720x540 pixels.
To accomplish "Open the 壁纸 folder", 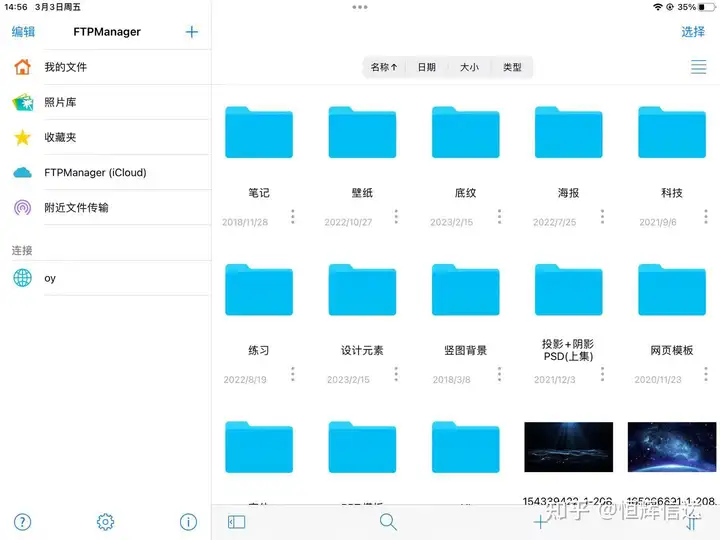I will point(362,132).
